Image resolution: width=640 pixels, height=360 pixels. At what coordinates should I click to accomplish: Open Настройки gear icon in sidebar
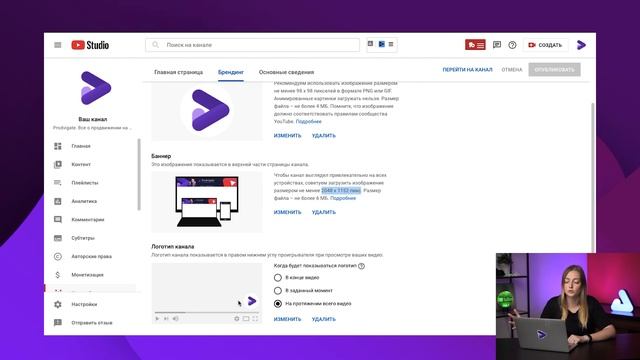pyautogui.click(x=58, y=304)
